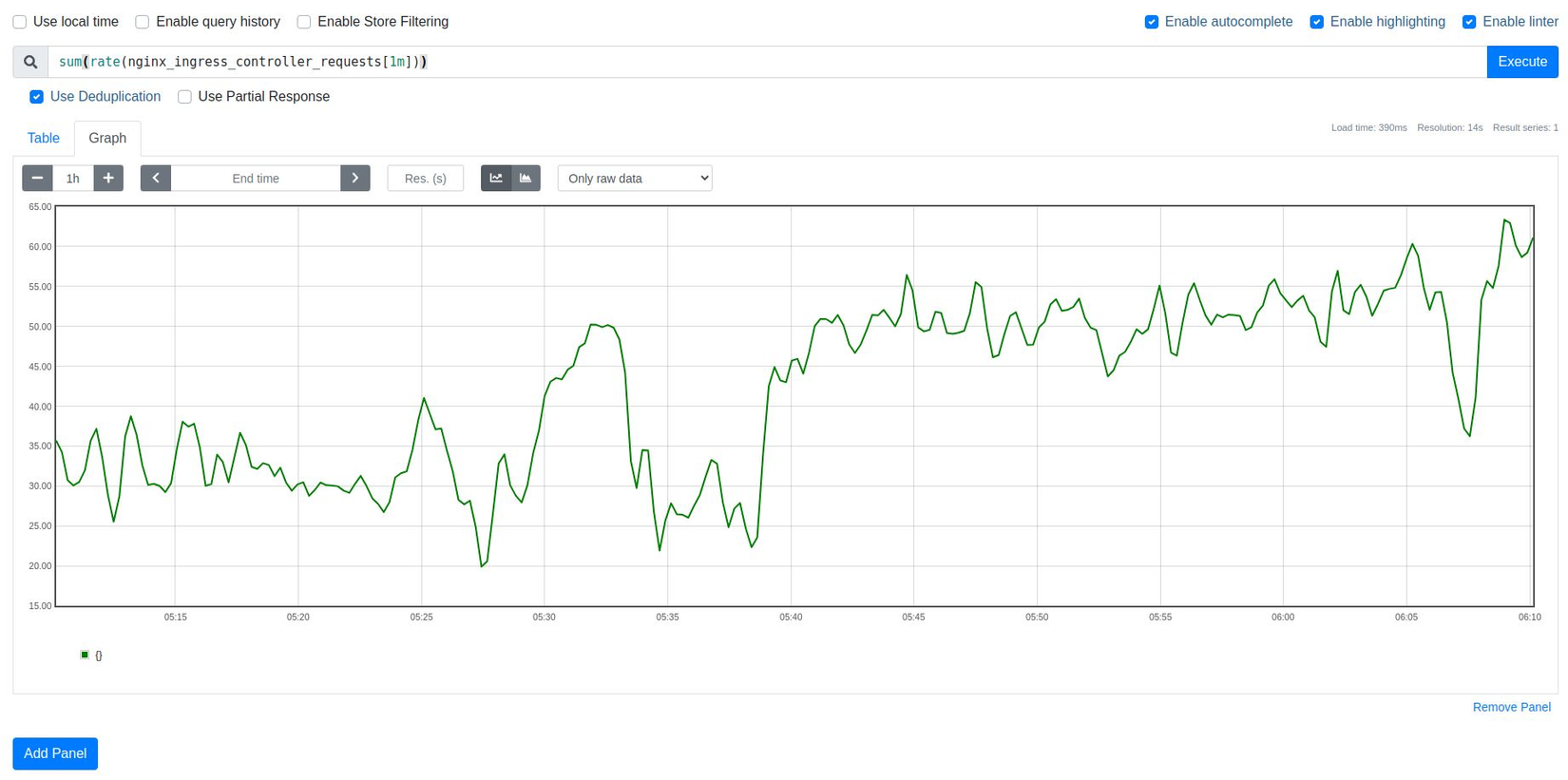Switch to line chart mode
This screenshot has height=780, width=1568.
coord(496,179)
